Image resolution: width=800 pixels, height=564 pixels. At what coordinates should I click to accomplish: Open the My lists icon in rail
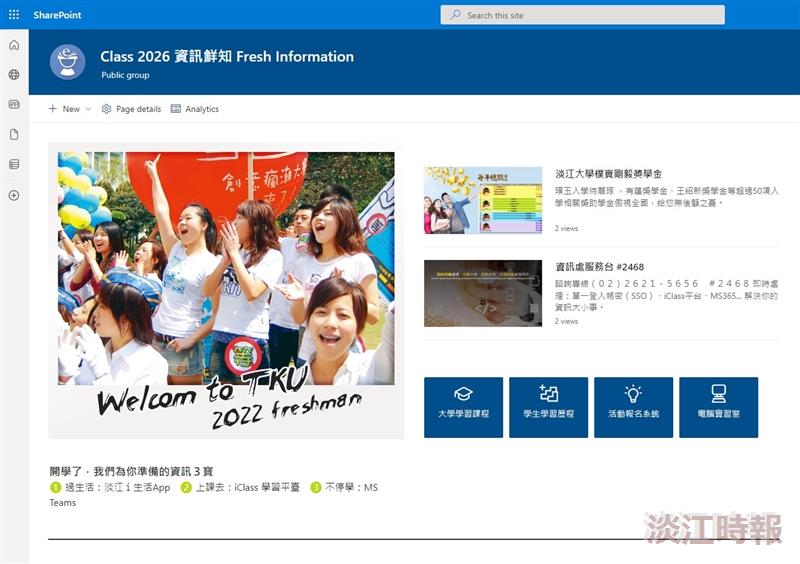[x=14, y=164]
